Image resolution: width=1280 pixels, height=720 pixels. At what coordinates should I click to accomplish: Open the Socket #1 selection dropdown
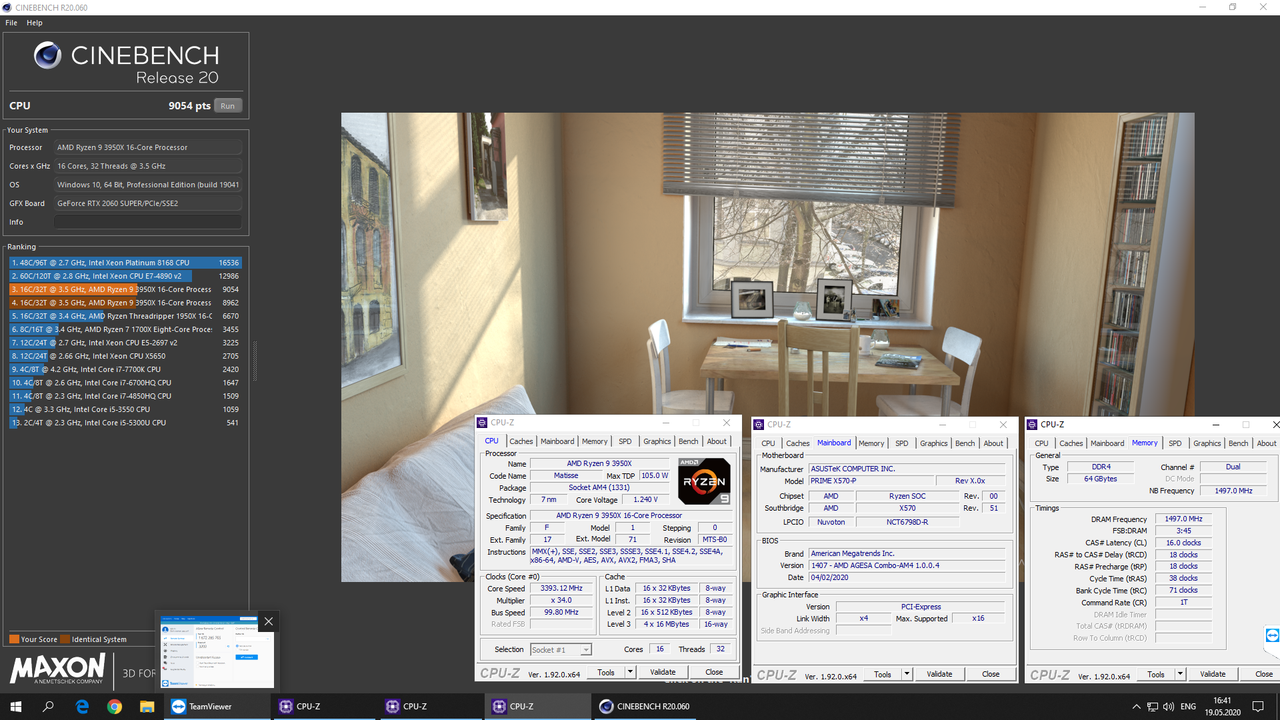(x=560, y=649)
